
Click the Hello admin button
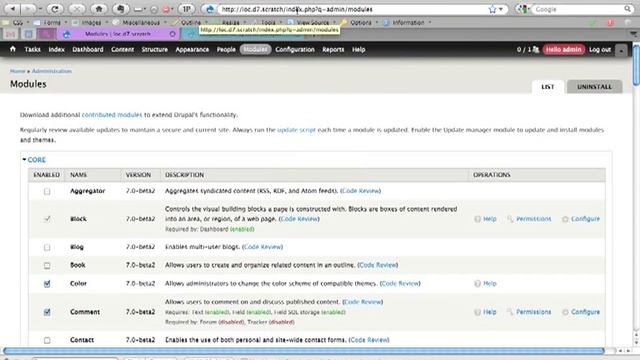(x=564, y=49)
